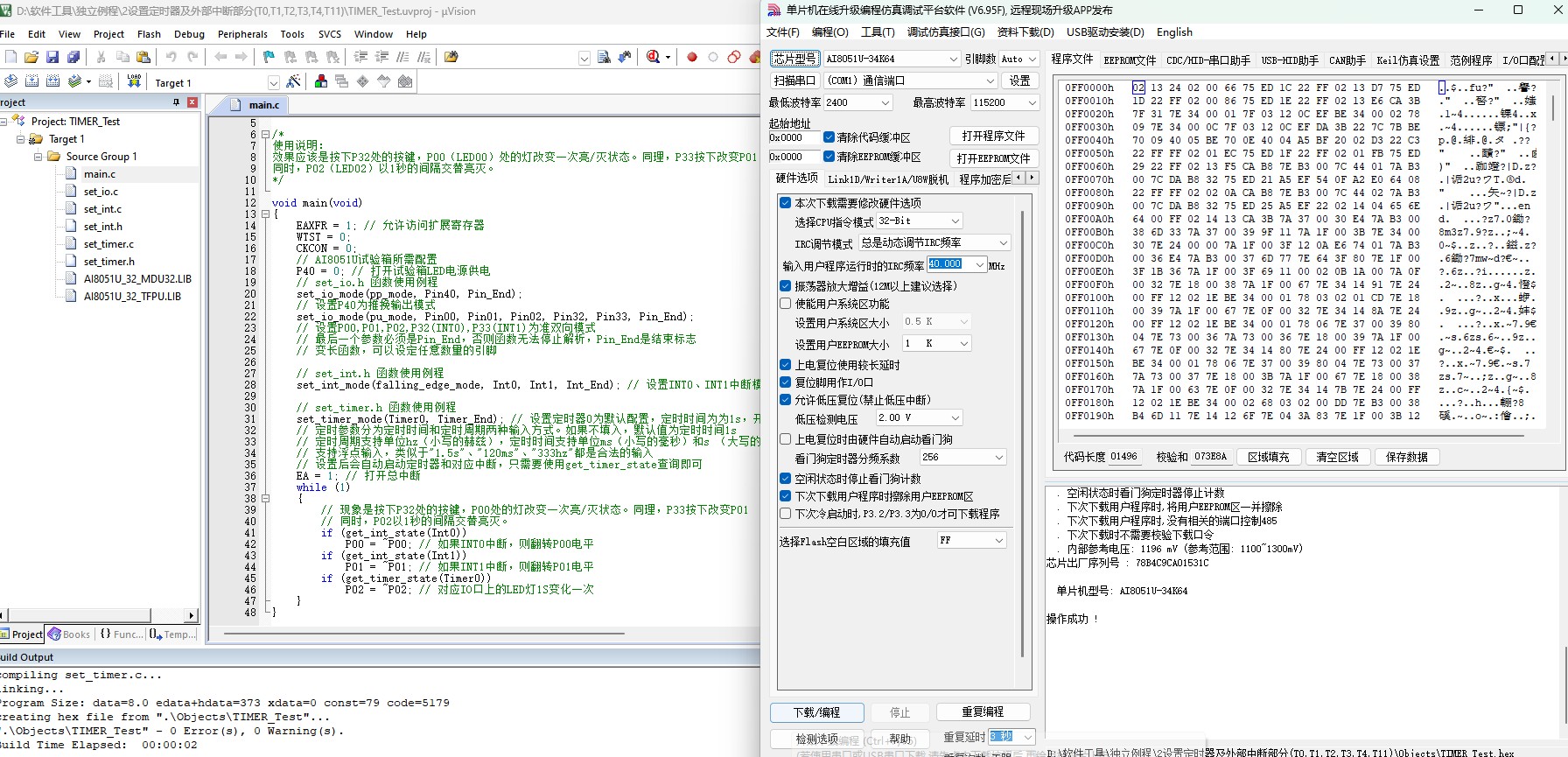Comment out the selected code lines
This screenshot has height=757, width=1568.
click(x=402, y=57)
